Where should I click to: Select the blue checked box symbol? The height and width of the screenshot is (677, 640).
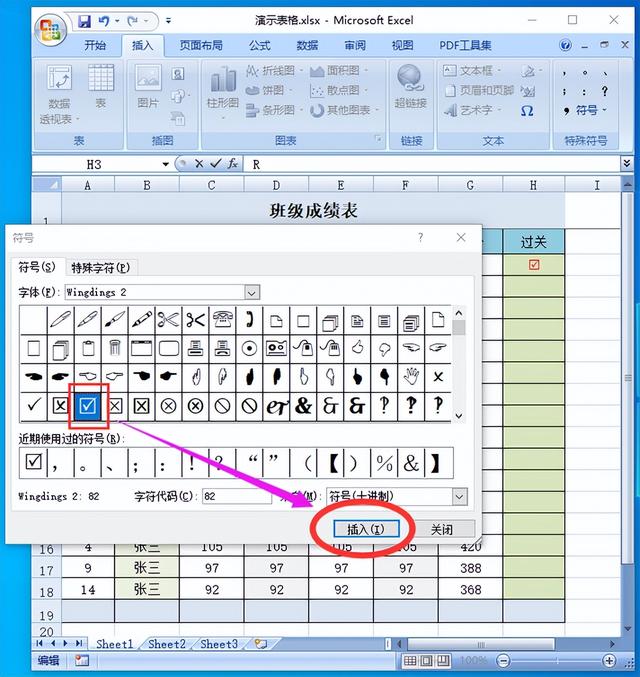coord(87,406)
